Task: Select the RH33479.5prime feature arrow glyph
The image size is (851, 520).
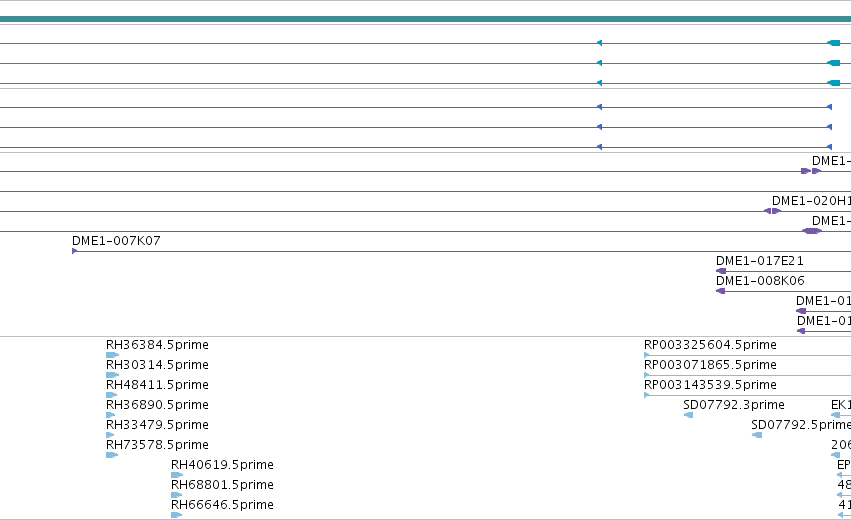Action: coord(110,435)
